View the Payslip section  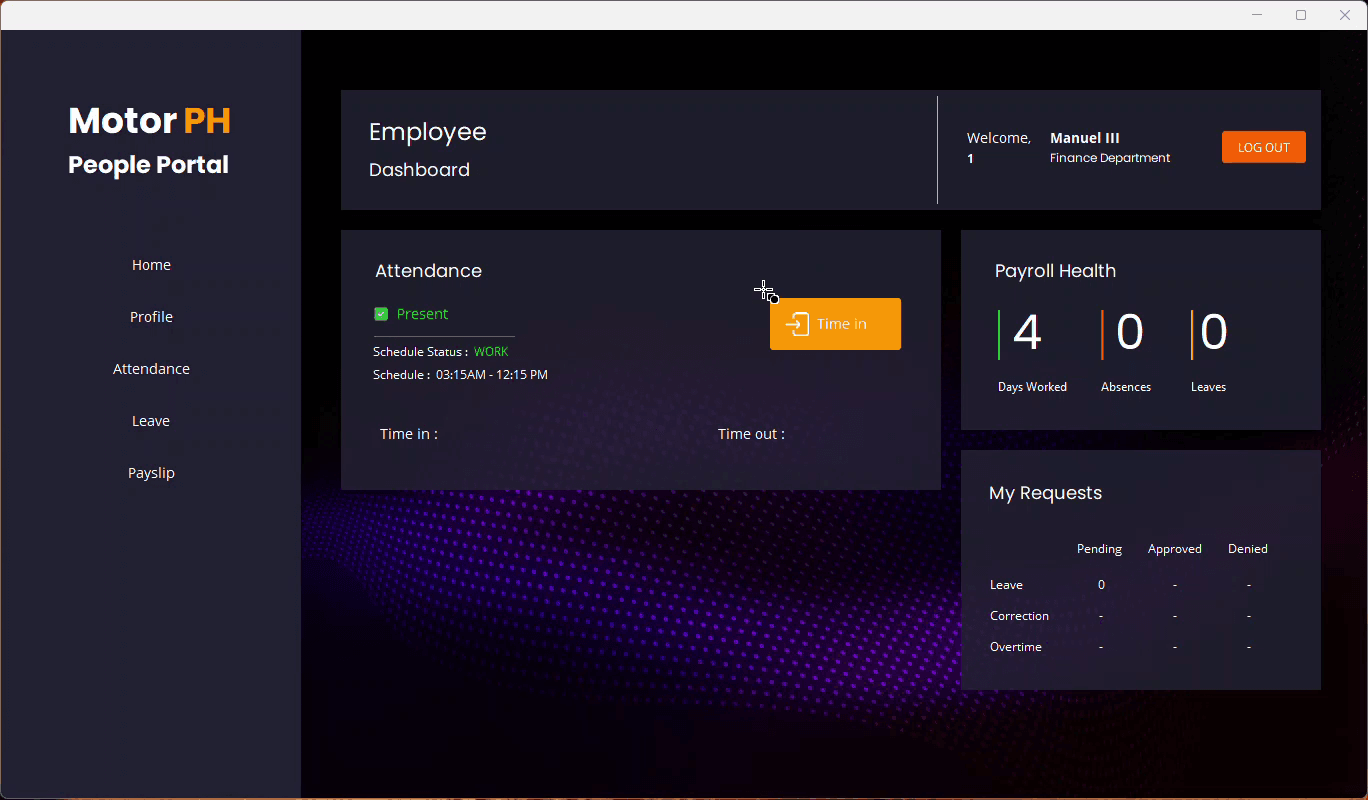point(151,472)
